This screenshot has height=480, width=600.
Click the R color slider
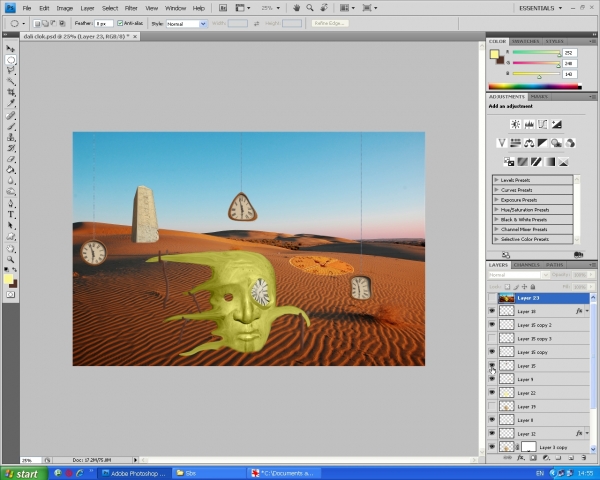tap(536, 52)
